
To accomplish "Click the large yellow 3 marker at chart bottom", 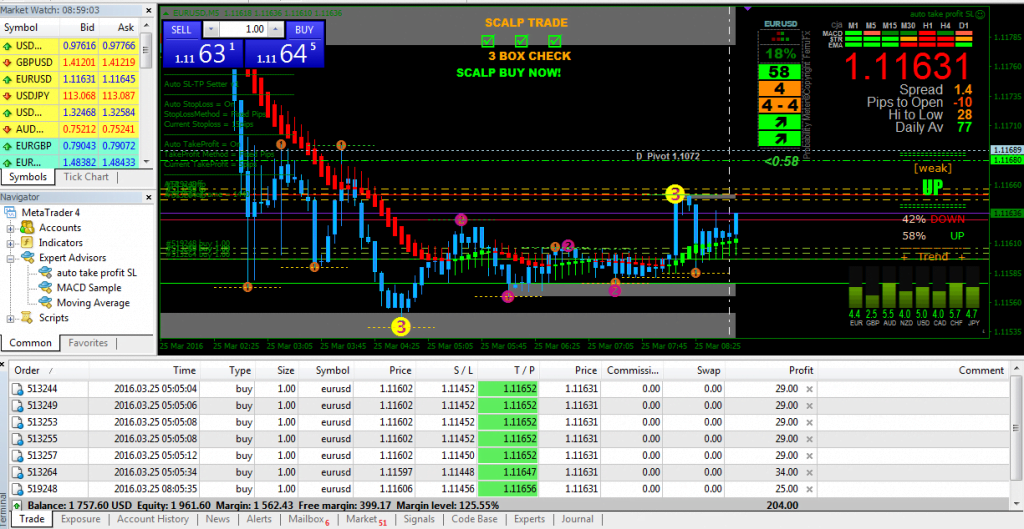I will coord(400,326).
